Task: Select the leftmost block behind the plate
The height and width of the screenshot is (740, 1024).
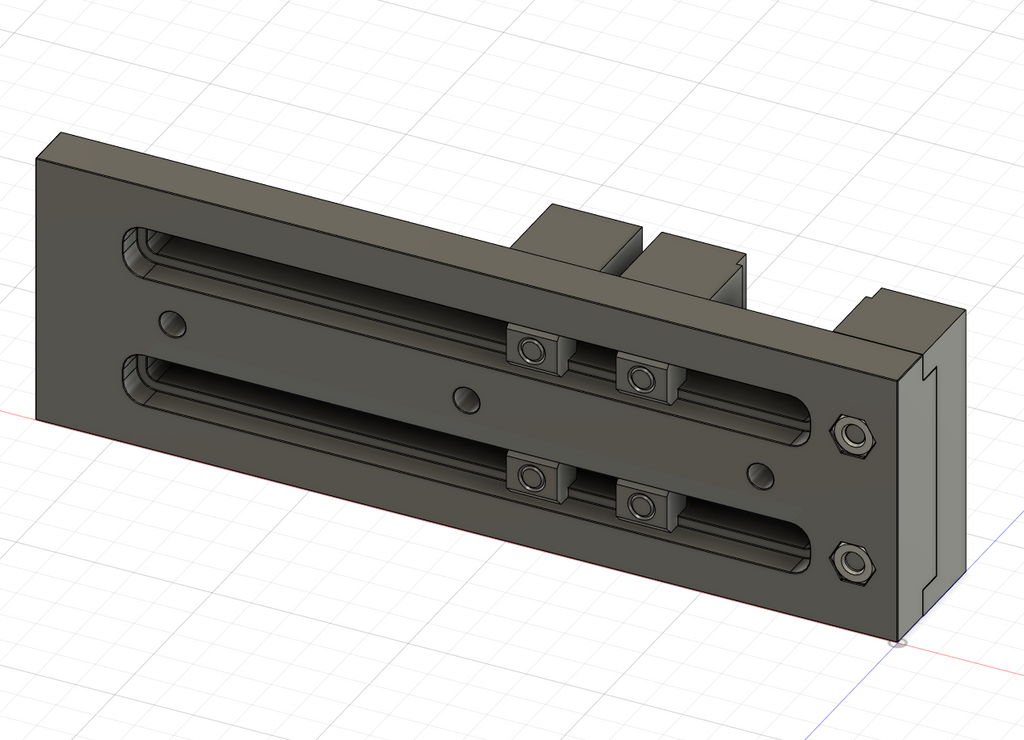Action: [577, 236]
